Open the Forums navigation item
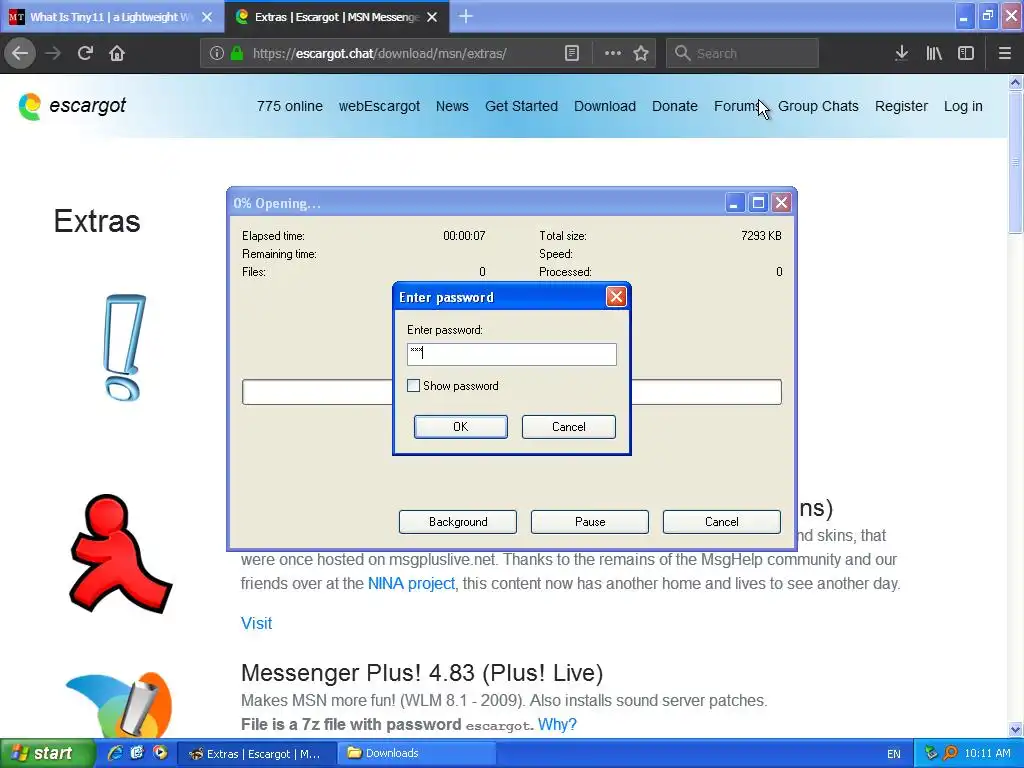This screenshot has height=768, width=1024. click(x=738, y=106)
